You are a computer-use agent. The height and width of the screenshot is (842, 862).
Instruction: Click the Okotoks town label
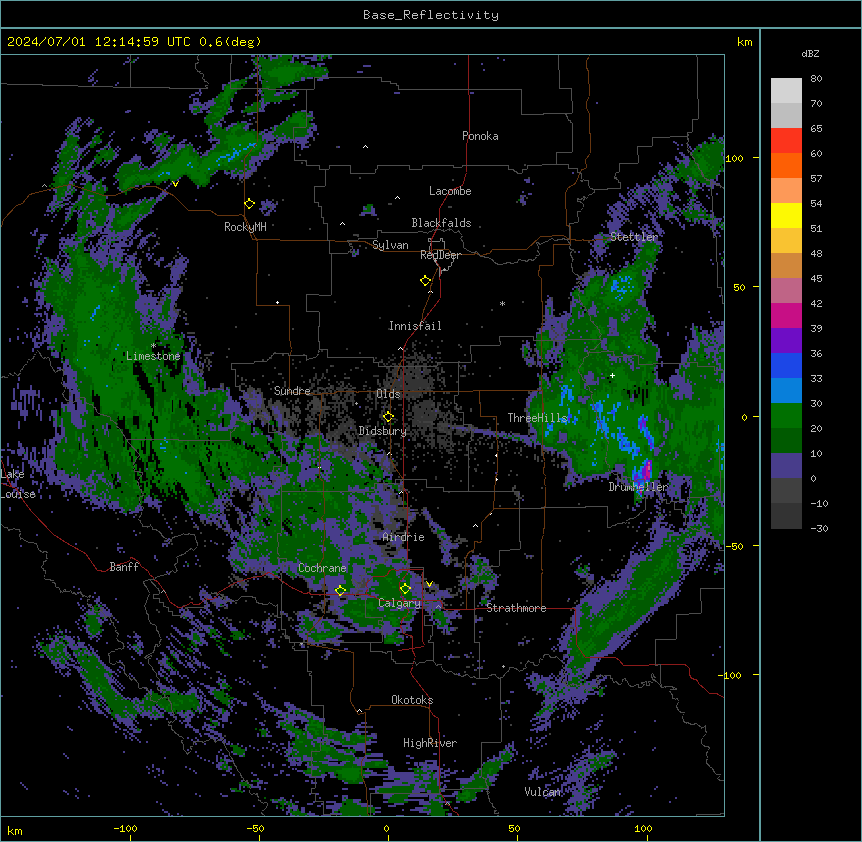(x=412, y=700)
